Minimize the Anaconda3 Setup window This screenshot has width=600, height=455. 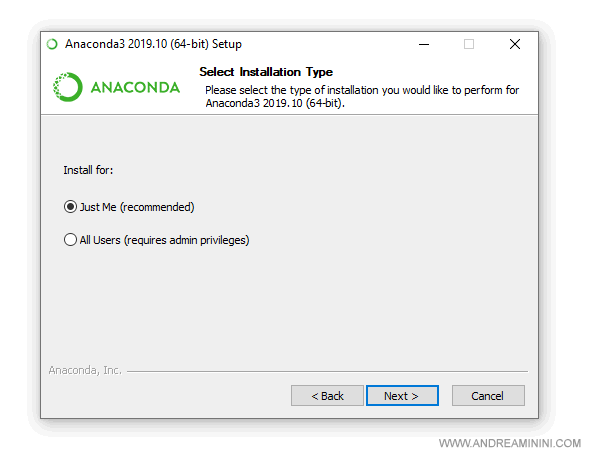pos(423,44)
